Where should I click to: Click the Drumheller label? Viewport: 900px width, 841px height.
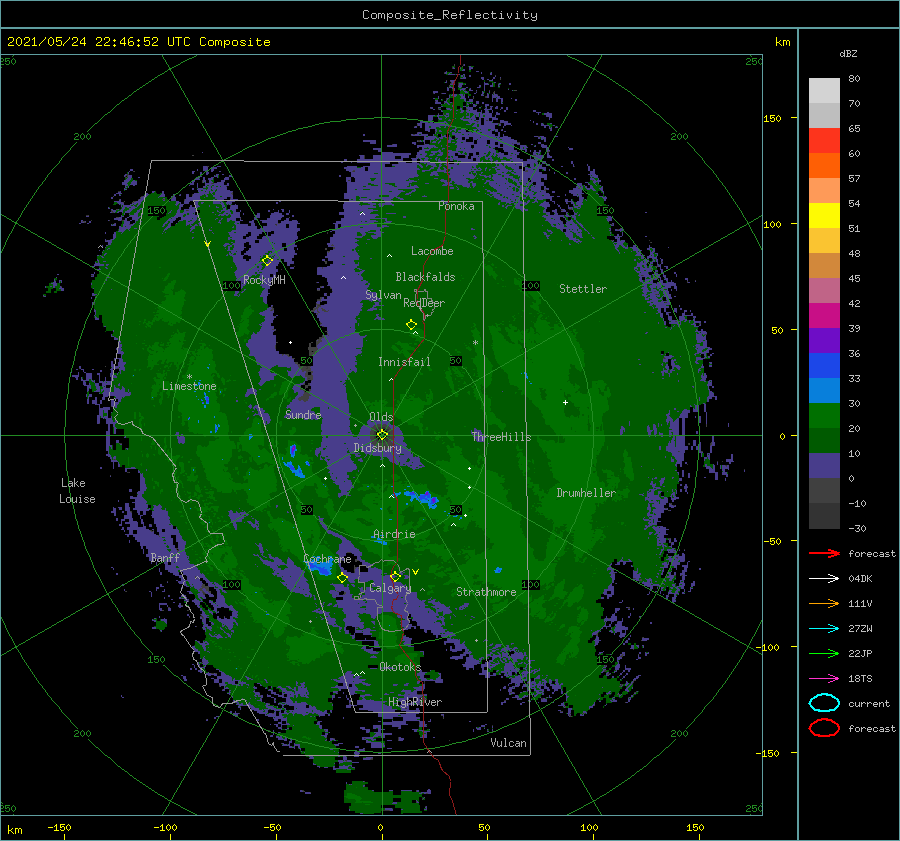[586, 493]
